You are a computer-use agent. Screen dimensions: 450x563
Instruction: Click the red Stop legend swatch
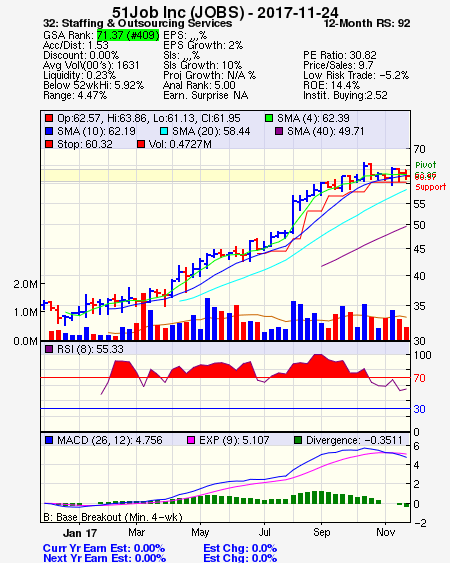pyautogui.click(x=49, y=144)
